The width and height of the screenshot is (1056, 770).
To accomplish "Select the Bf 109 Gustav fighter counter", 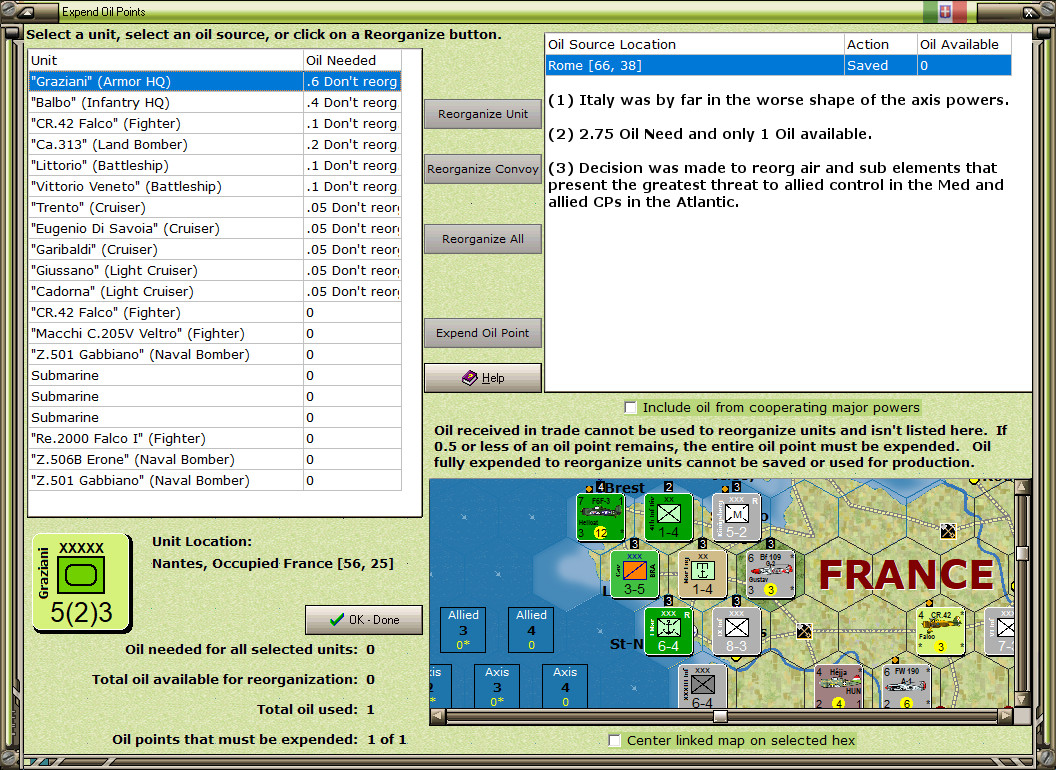I will coord(770,574).
